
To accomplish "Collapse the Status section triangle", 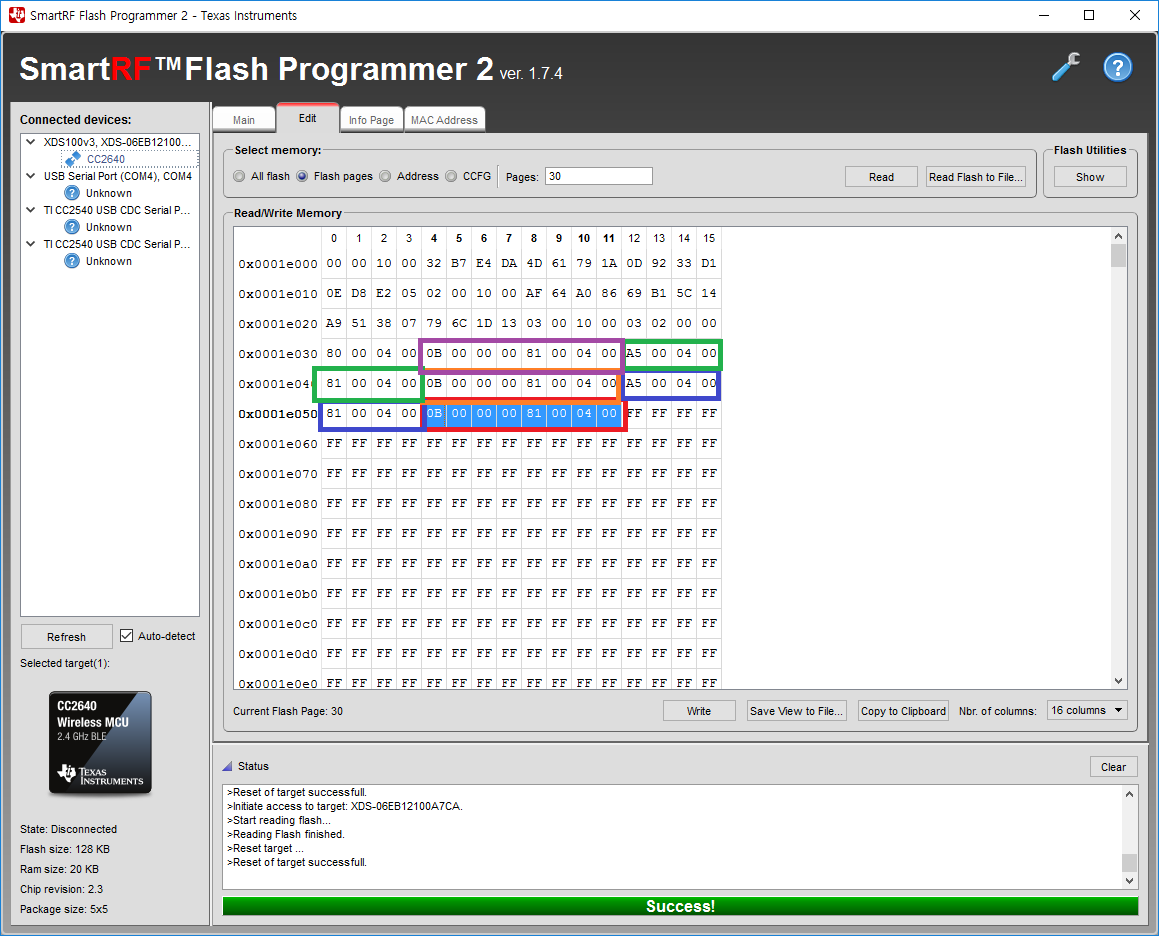I will tap(228, 766).
